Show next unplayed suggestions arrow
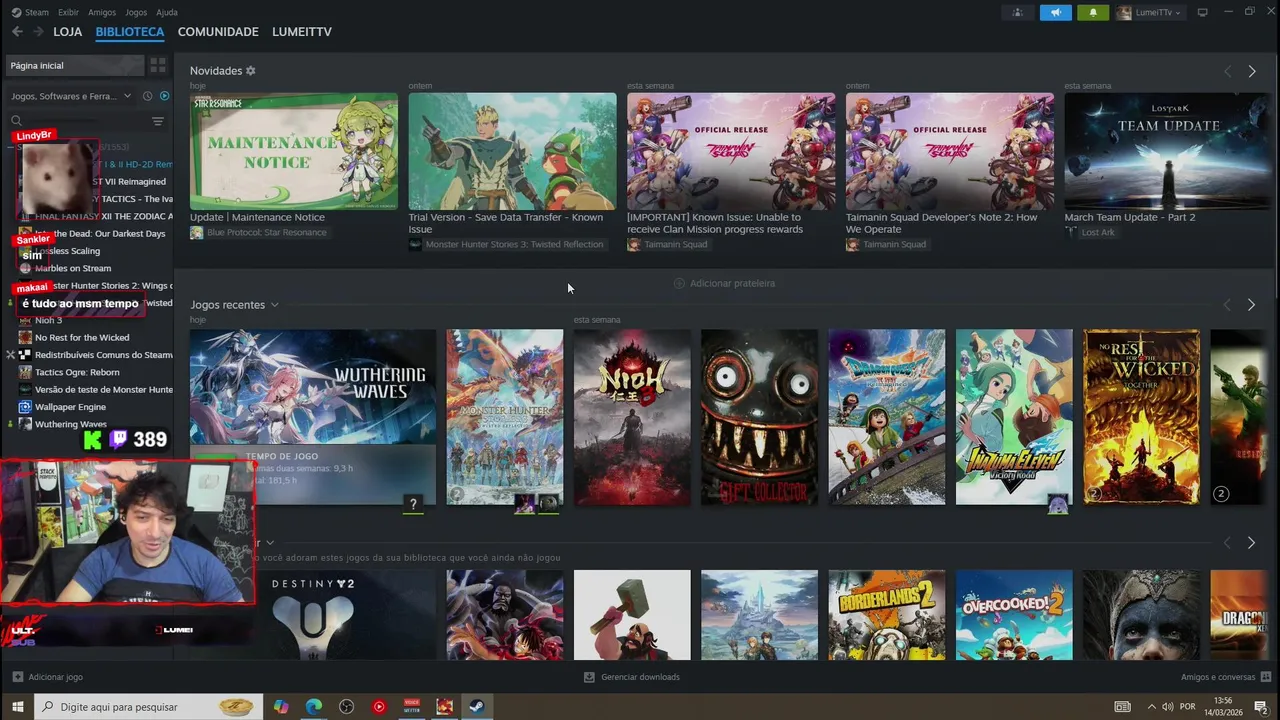The height and width of the screenshot is (720, 1280). click(x=1251, y=542)
